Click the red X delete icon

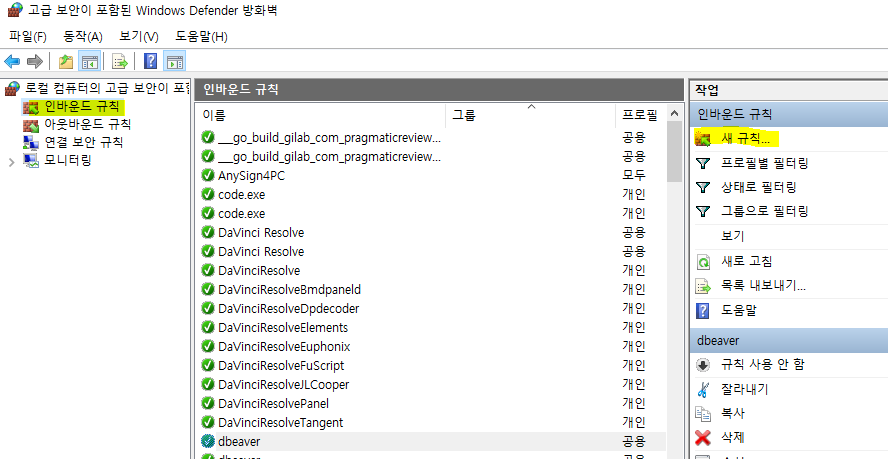pyautogui.click(x=703, y=437)
